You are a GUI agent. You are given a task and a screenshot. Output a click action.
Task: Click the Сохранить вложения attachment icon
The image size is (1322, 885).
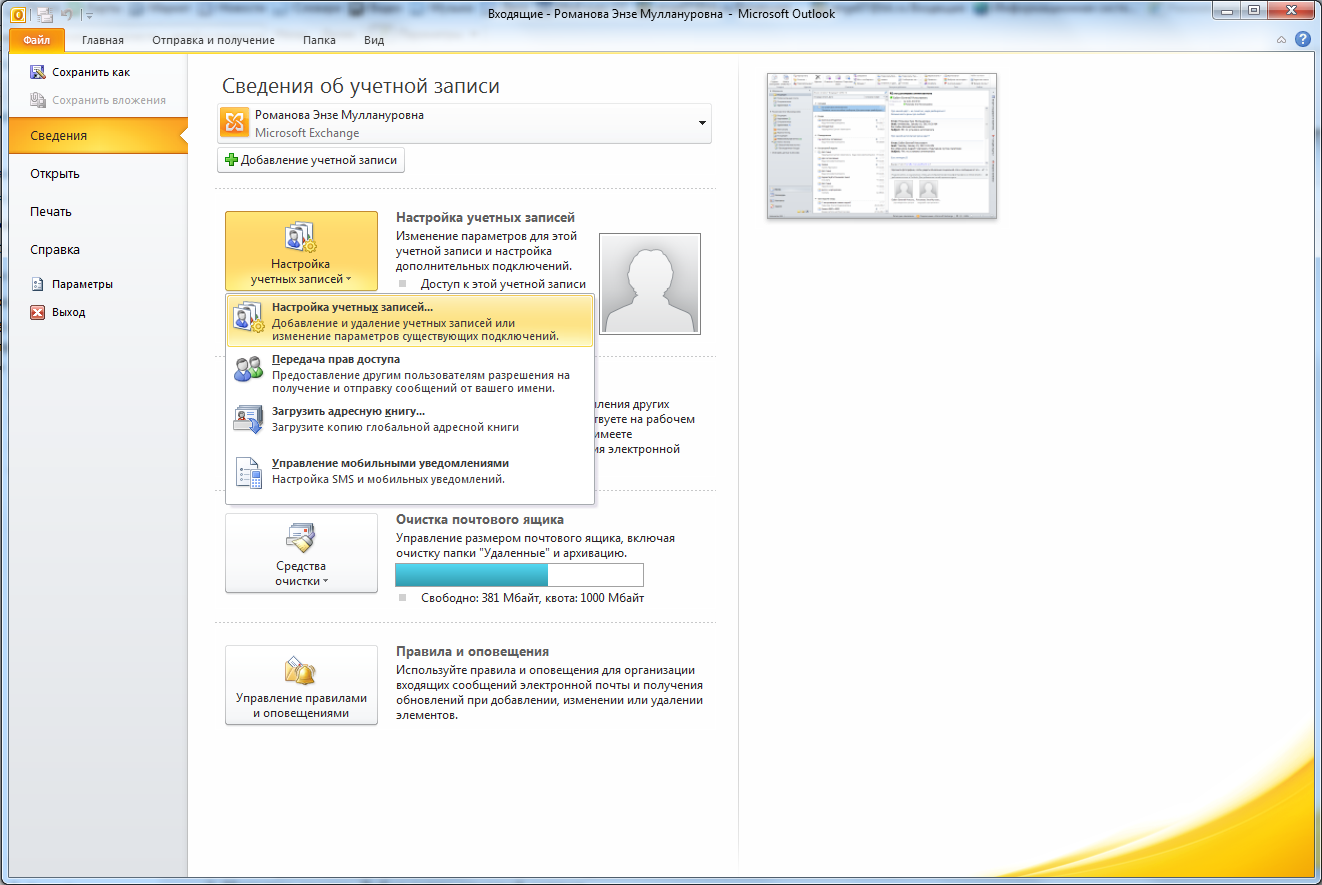pos(38,100)
